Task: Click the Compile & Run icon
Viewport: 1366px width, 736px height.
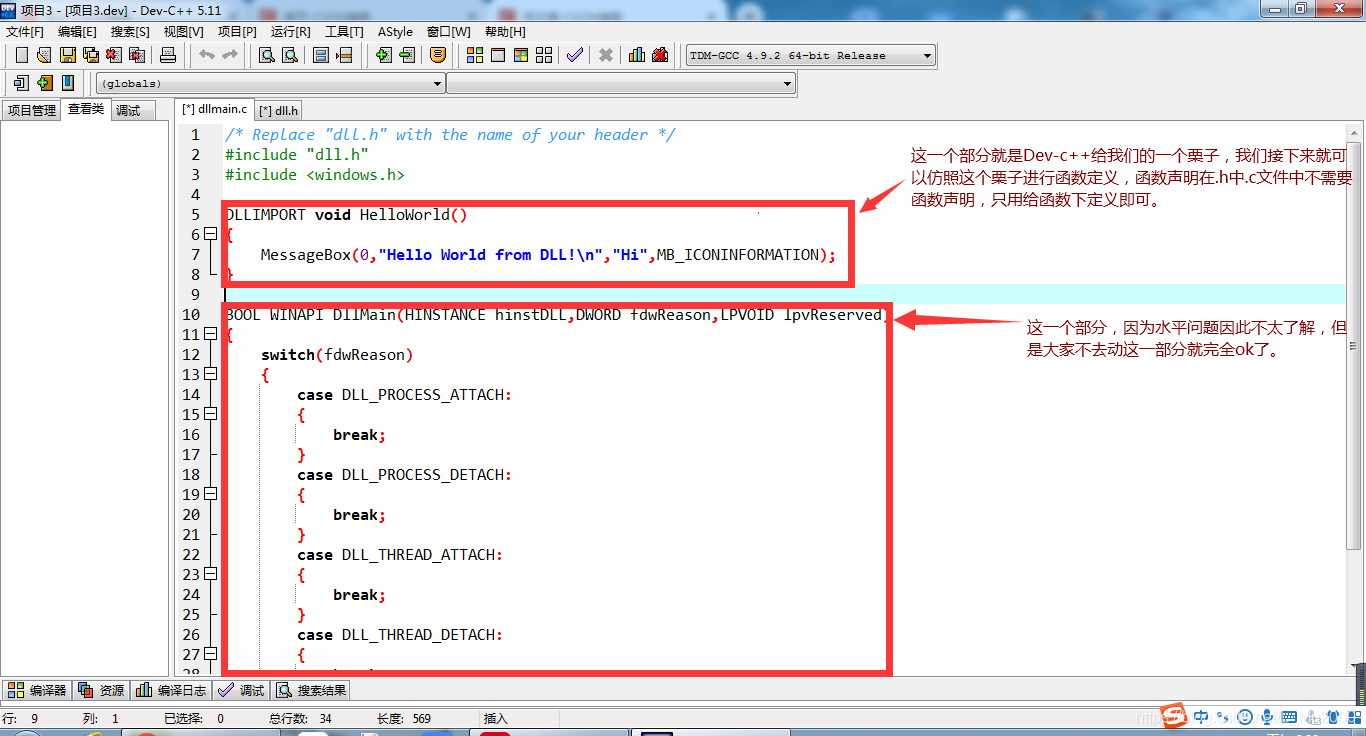Action: point(521,55)
